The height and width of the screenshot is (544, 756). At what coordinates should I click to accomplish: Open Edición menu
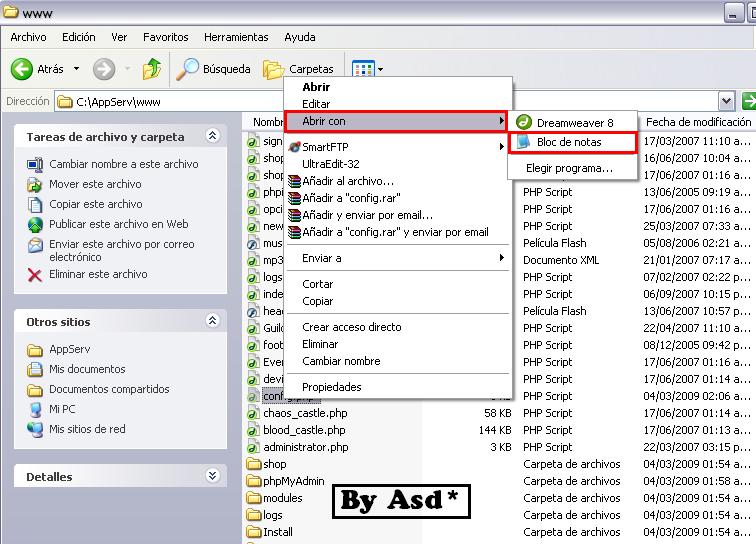79,37
